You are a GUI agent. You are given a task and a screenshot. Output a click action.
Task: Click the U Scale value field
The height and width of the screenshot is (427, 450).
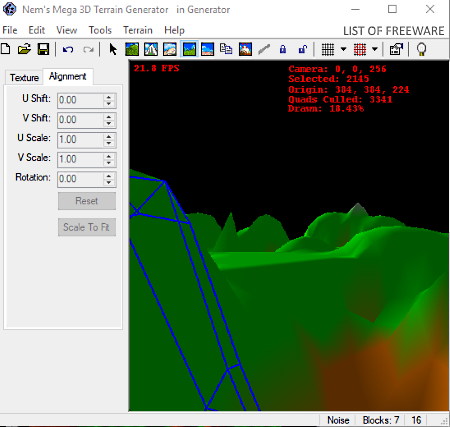(80, 140)
